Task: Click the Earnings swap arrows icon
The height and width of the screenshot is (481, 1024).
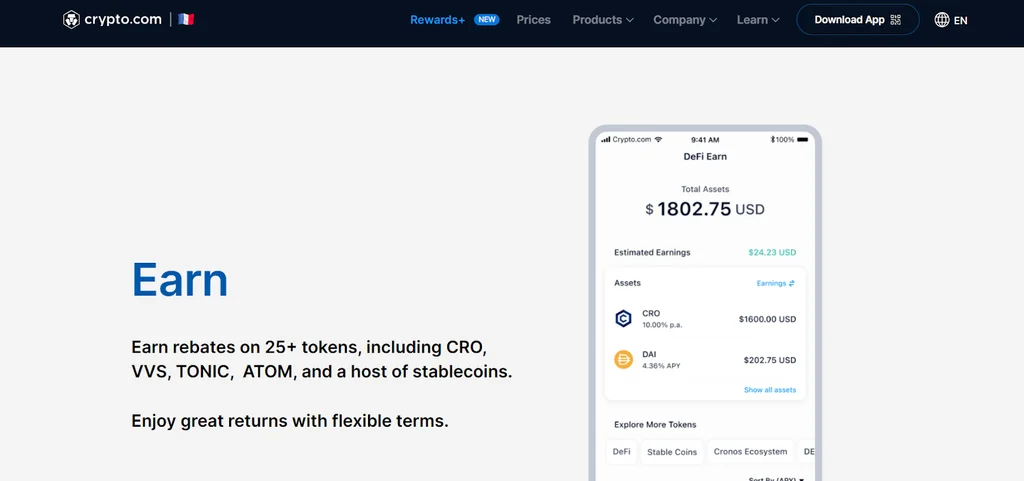Action: point(792,283)
